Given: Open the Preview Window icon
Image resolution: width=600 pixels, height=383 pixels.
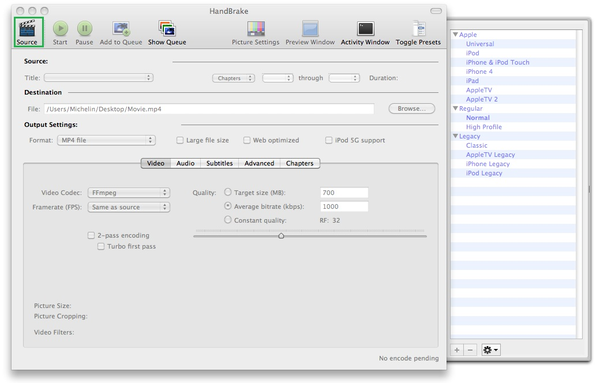Looking at the screenshot, I should pyautogui.click(x=310, y=29).
